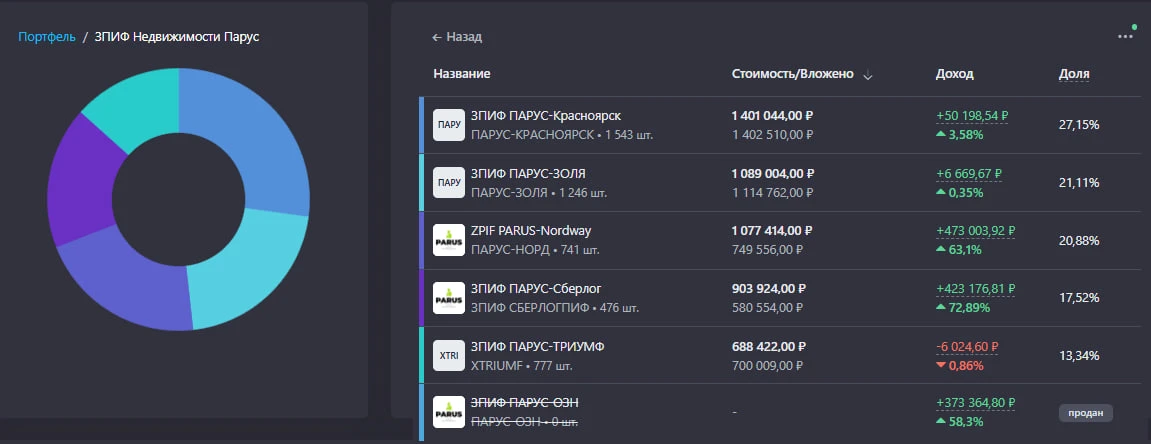This screenshot has height=444, width=1151.
Task: Click the loss value -6 024,60 ₽
Action: [x=967, y=346]
